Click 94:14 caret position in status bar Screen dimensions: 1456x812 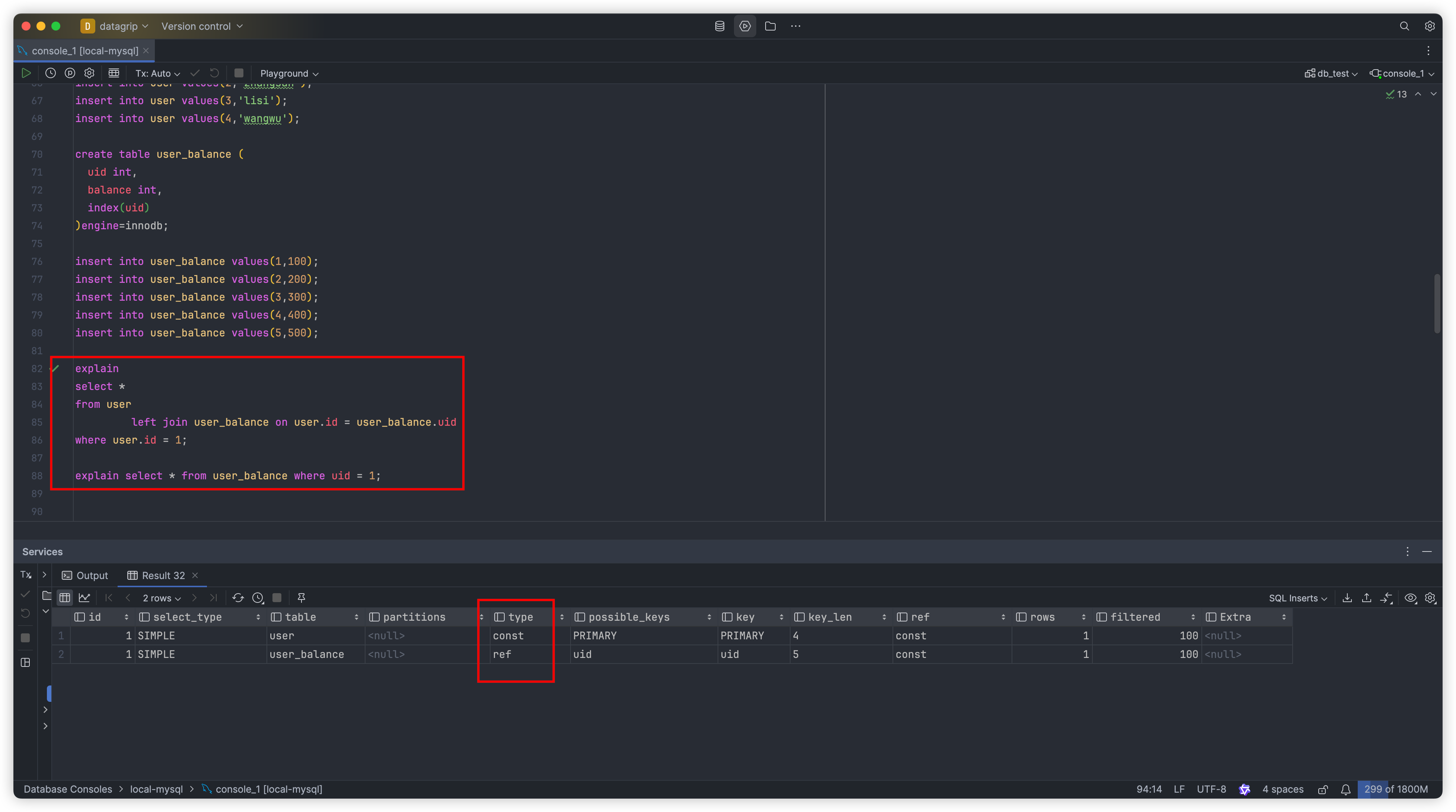pos(1149,789)
